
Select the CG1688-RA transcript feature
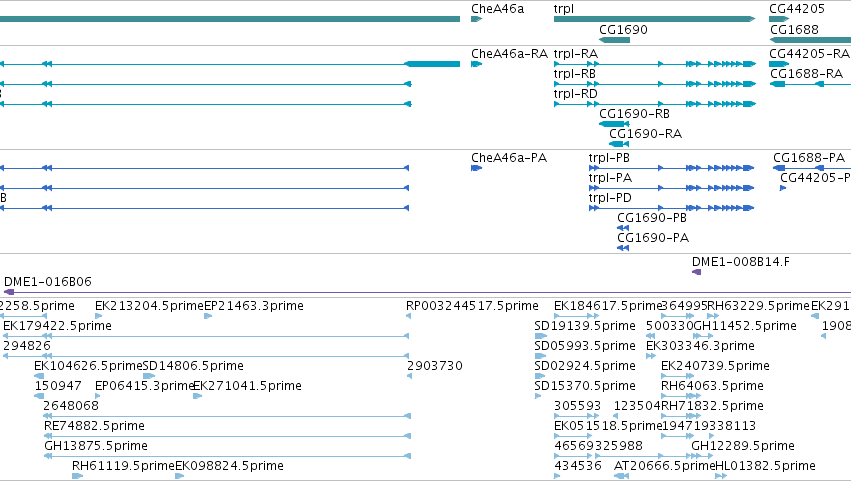(810, 84)
